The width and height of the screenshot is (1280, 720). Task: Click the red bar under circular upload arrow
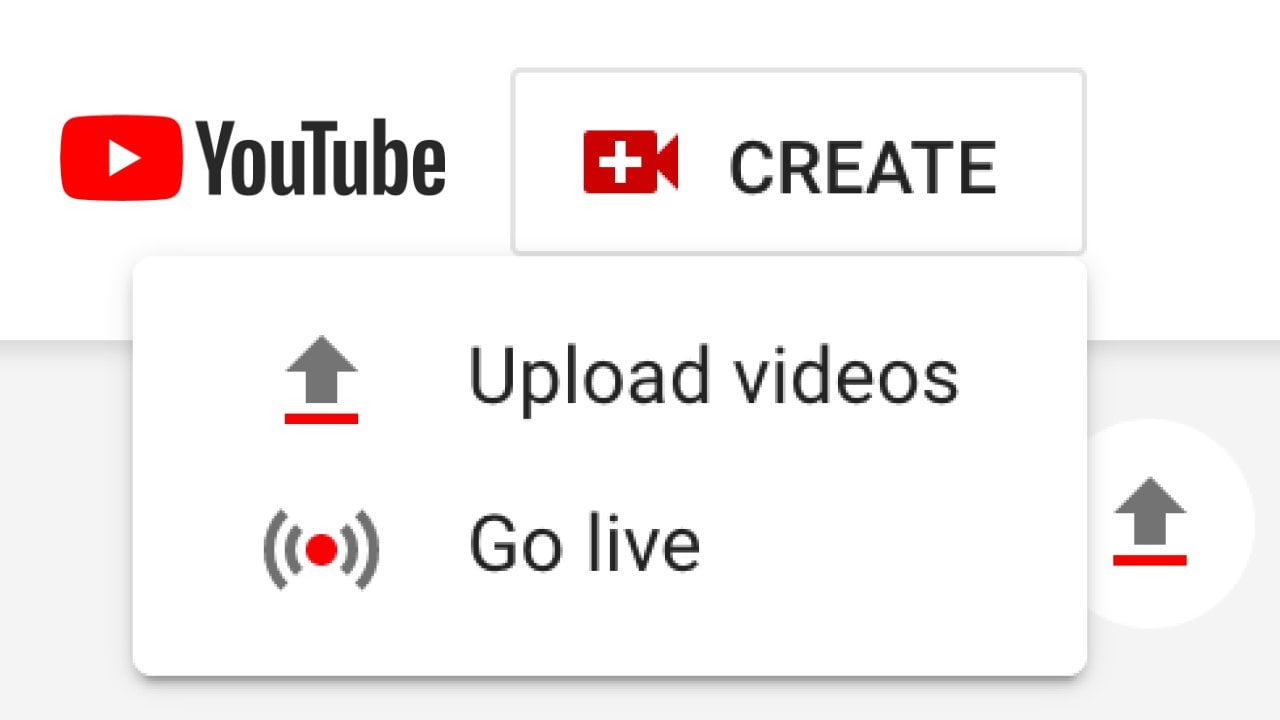point(1150,560)
